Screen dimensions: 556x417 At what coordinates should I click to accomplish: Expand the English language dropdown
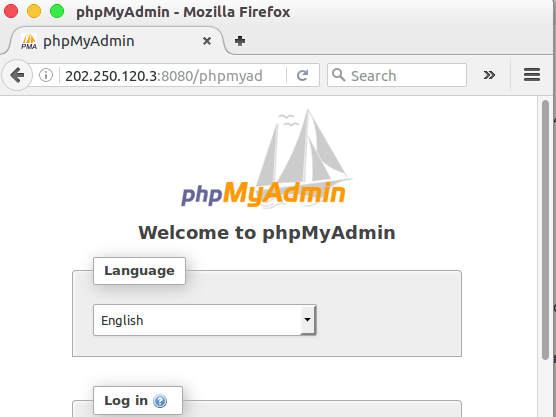pos(205,320)
